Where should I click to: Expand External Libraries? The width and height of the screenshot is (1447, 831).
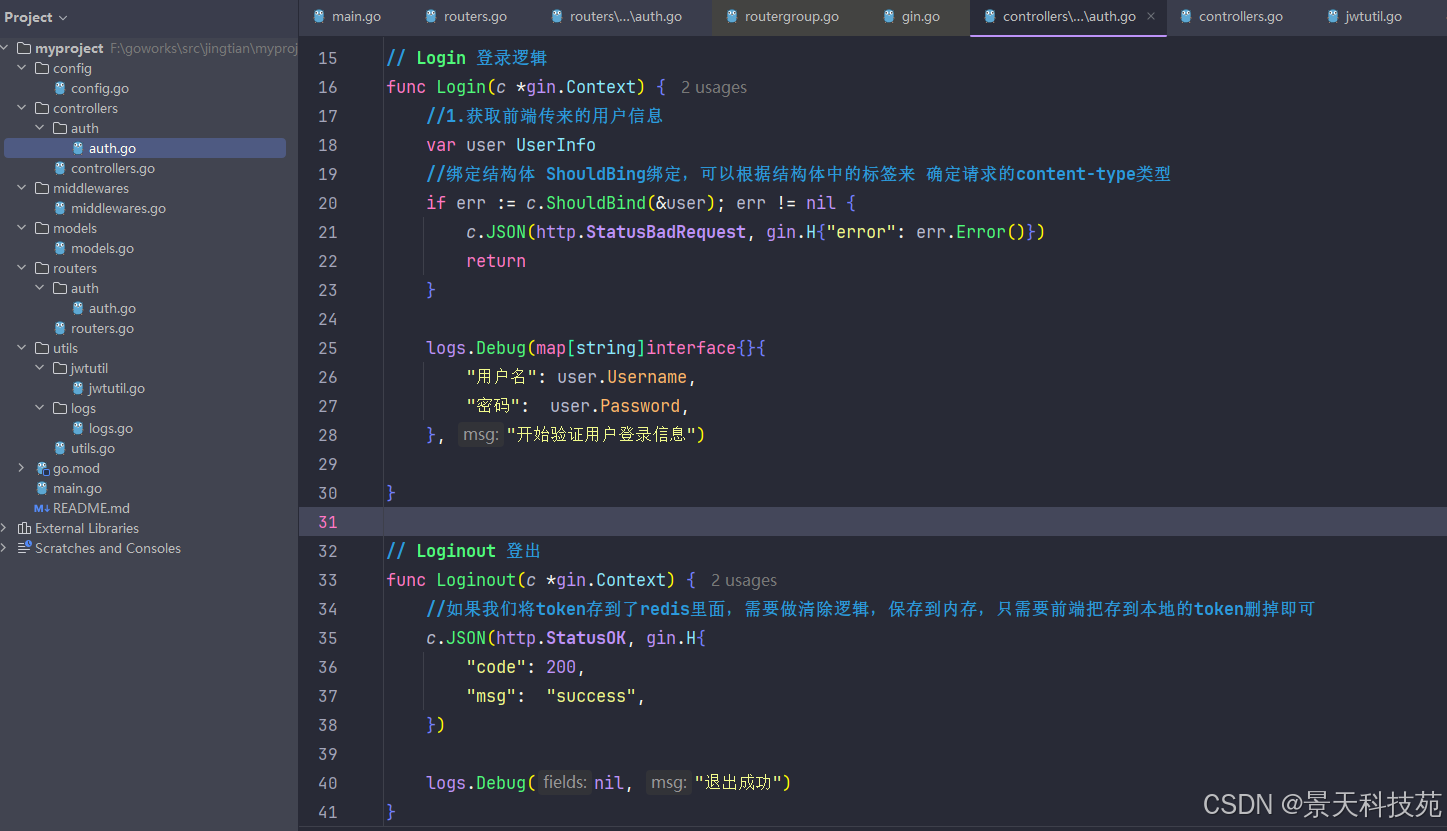point(5,528)
